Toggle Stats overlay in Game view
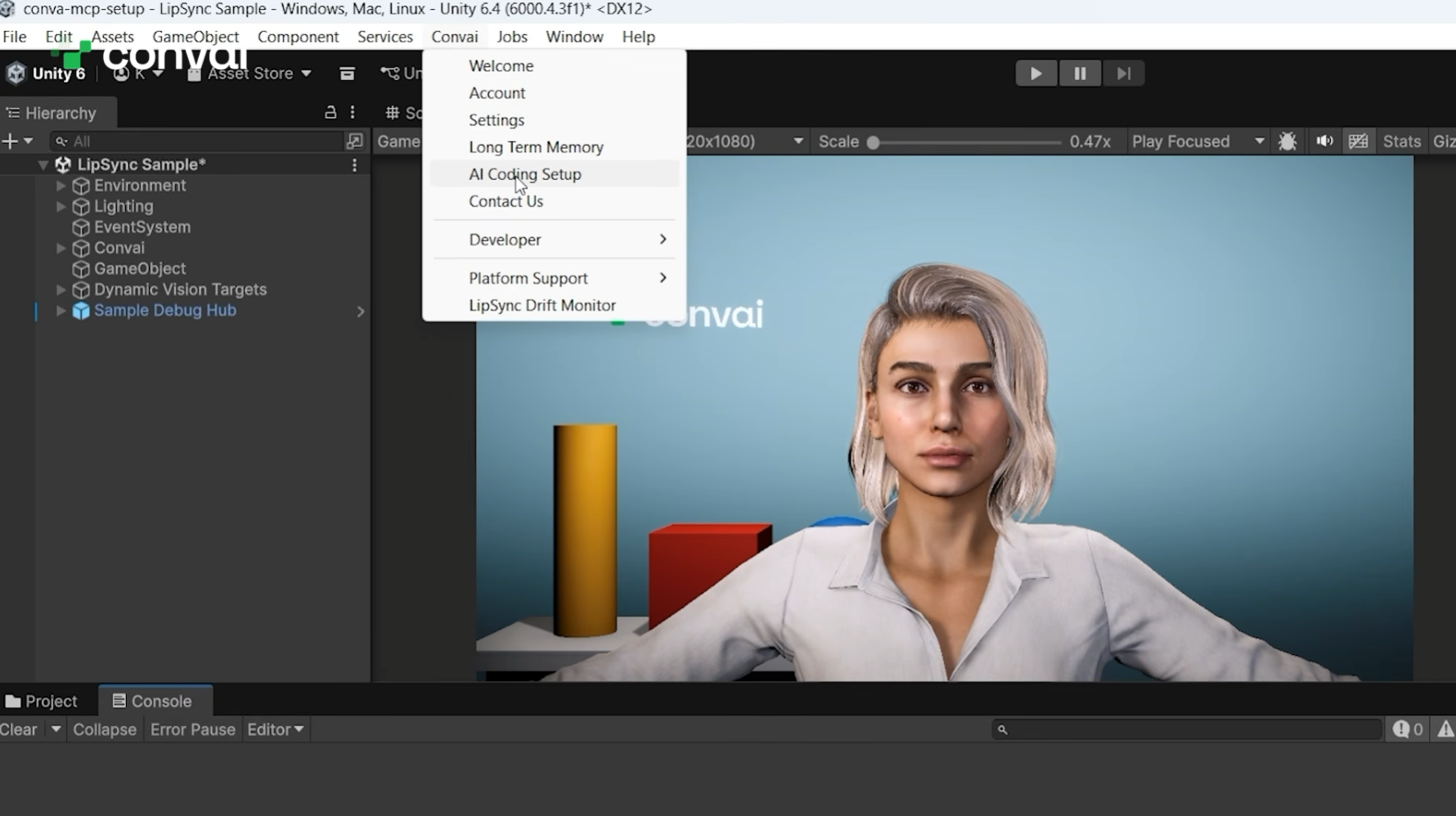The image size is (1456, 816). 1402,141
